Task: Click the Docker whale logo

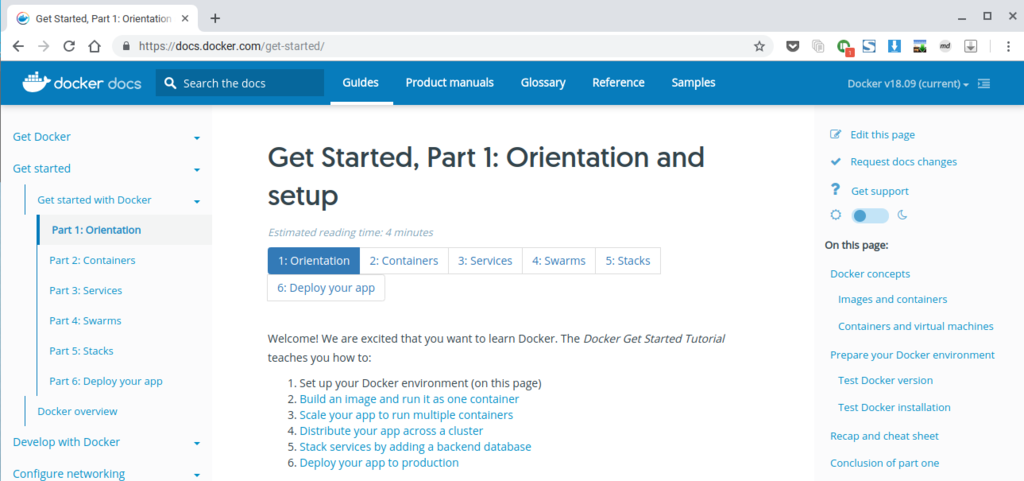Action: [37, 82]
